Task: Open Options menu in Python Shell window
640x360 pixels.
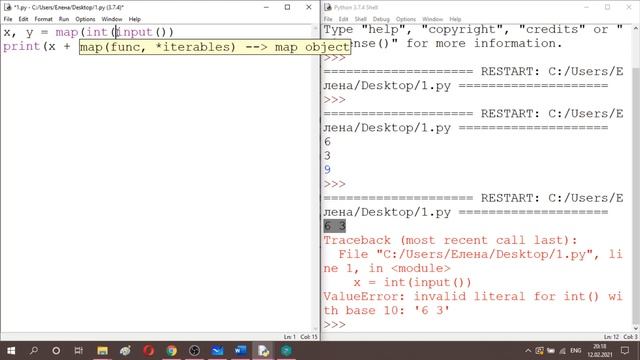Action: click(x=405, y=19)
